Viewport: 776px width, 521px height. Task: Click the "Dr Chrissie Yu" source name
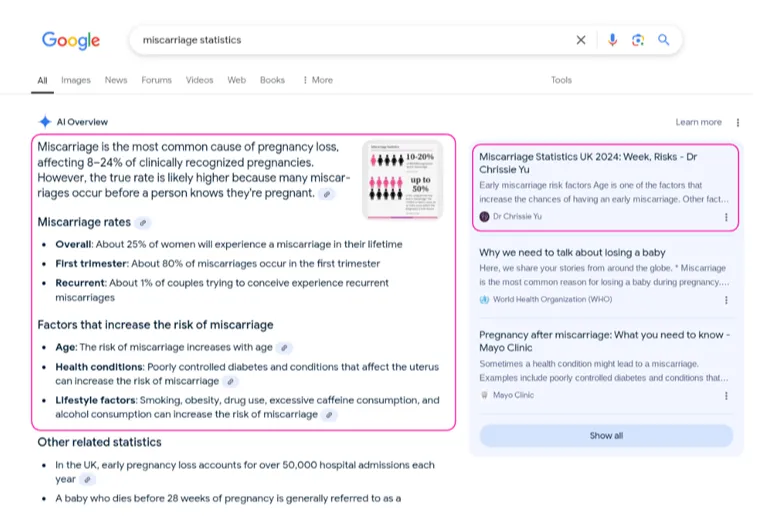tap(517, 217)
